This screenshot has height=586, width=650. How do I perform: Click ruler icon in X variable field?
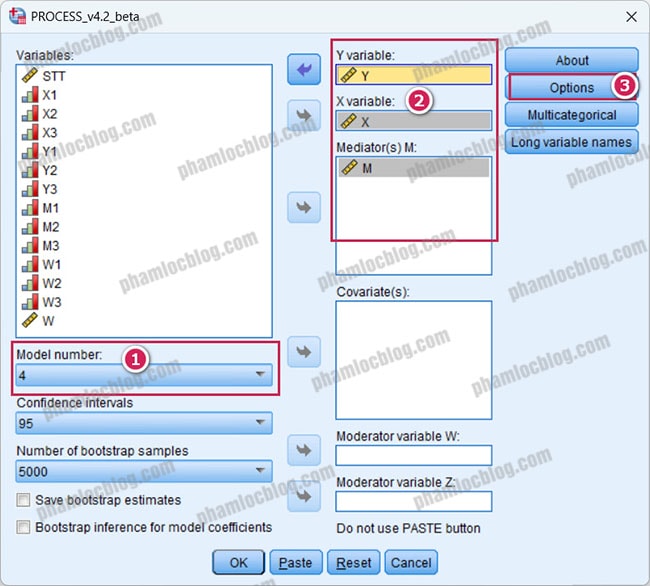pyautogui.click(x=348, y=121)
